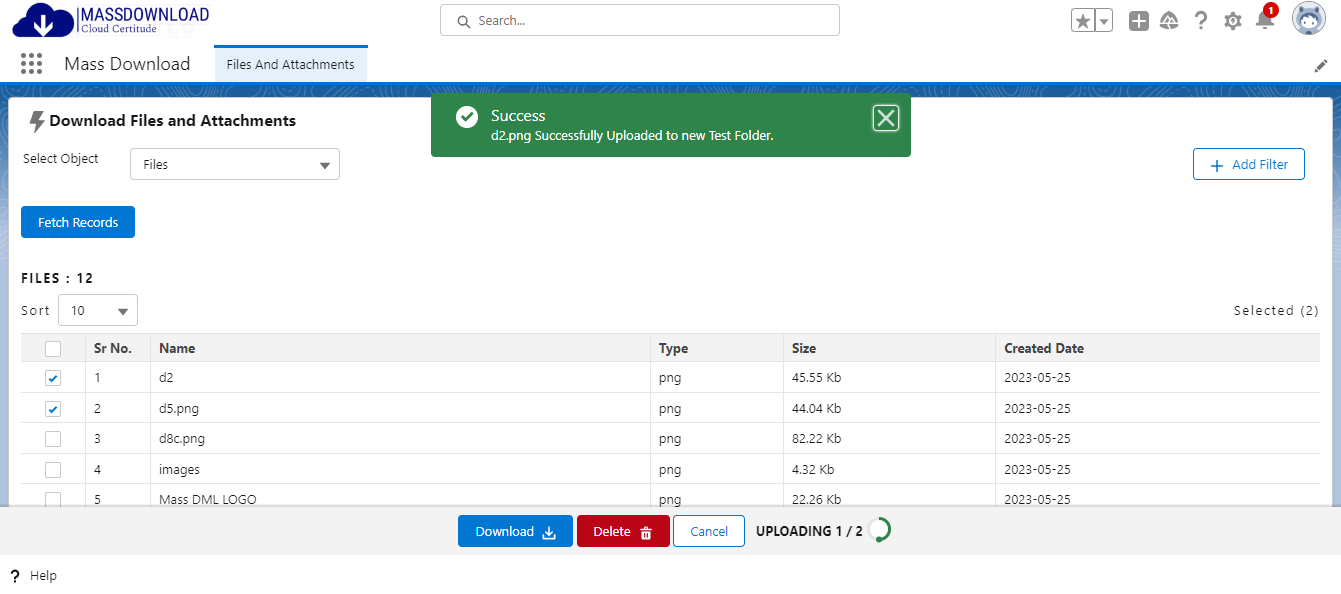The width and height of the screenshot is (1341, 594).
Task: Open the App Launcher grid icon
Action: coord(32,64)
